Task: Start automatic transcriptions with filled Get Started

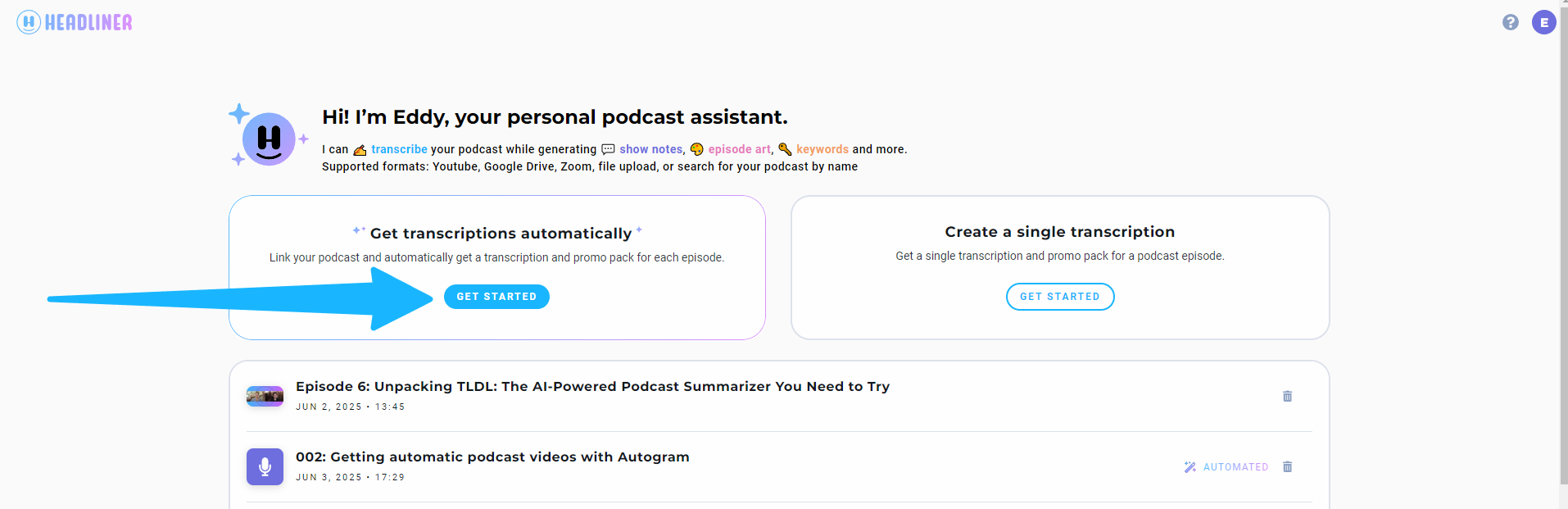Action: click(x=496, y=297)
